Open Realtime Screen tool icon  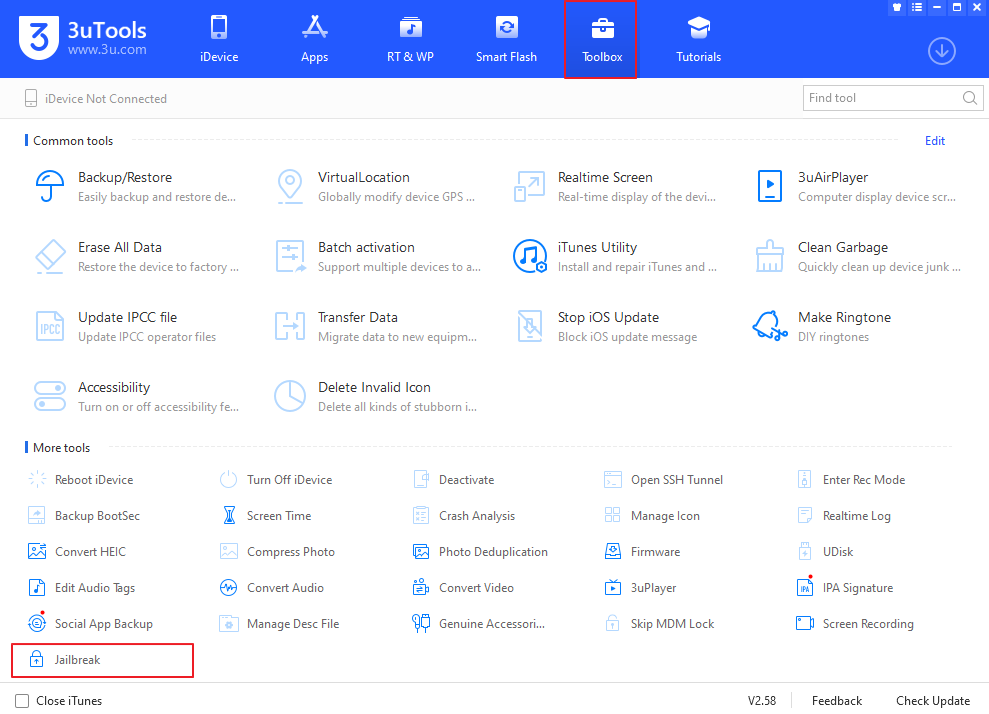pos(529,187)
